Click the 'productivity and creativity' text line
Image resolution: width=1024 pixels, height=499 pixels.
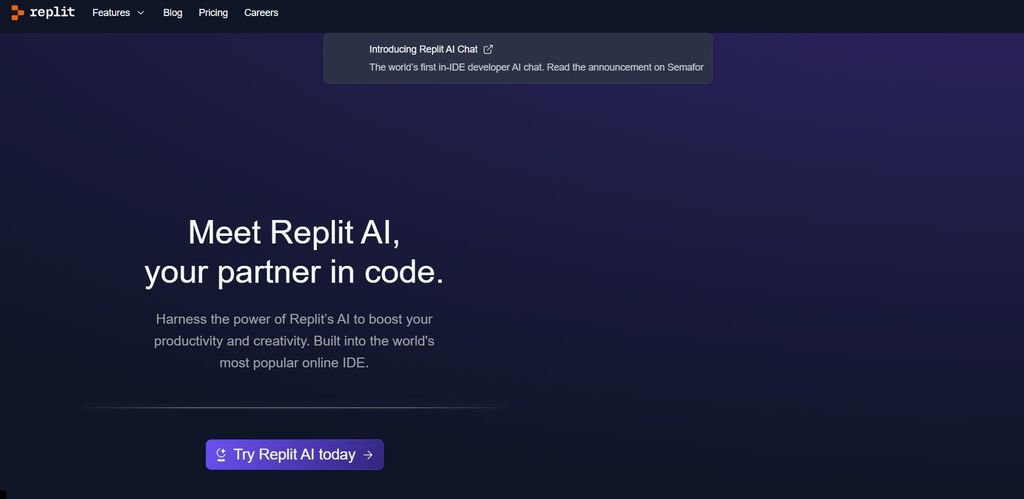(294, 341)
